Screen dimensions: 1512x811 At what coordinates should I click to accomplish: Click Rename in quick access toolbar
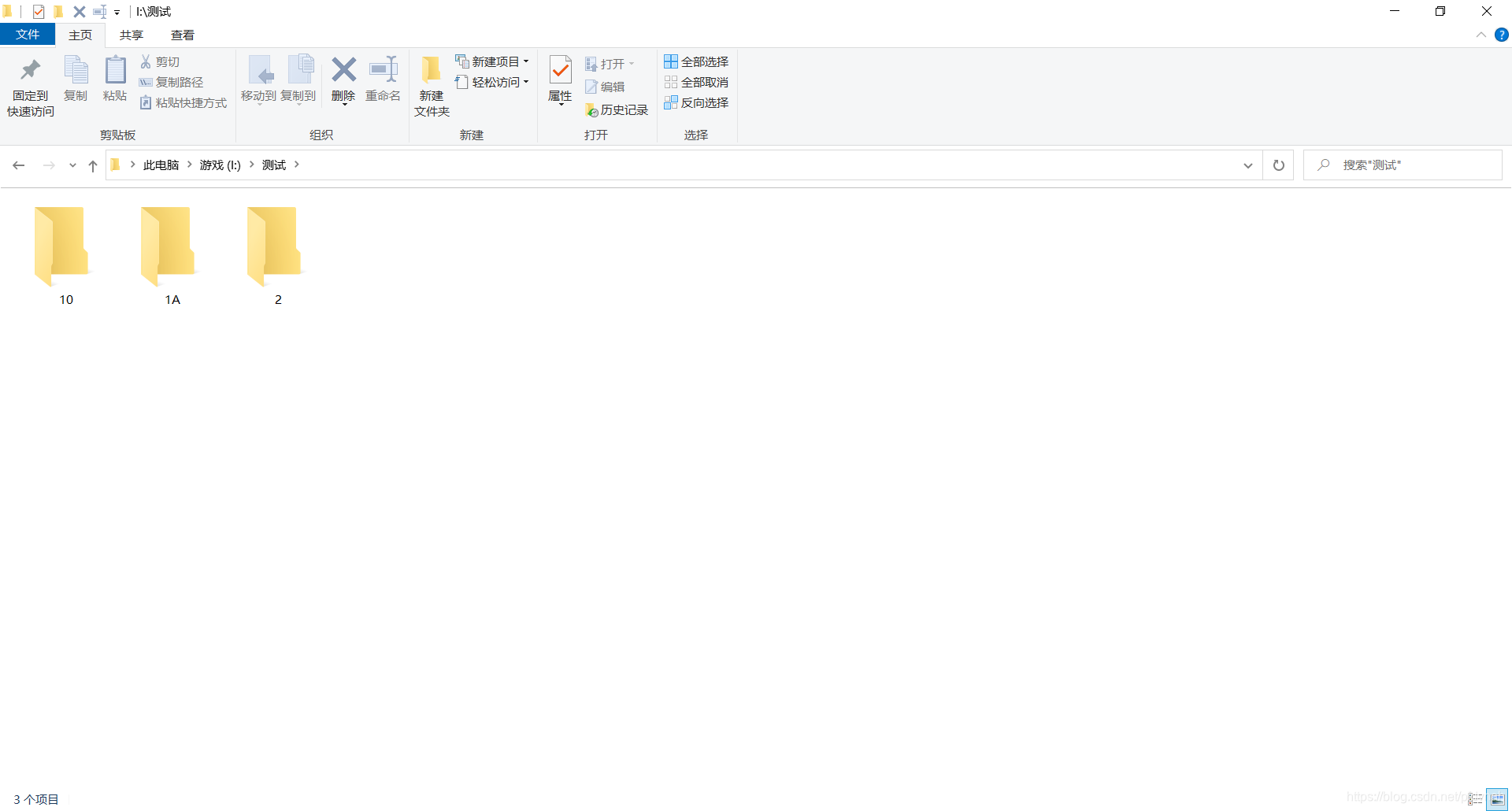[100, 12]
